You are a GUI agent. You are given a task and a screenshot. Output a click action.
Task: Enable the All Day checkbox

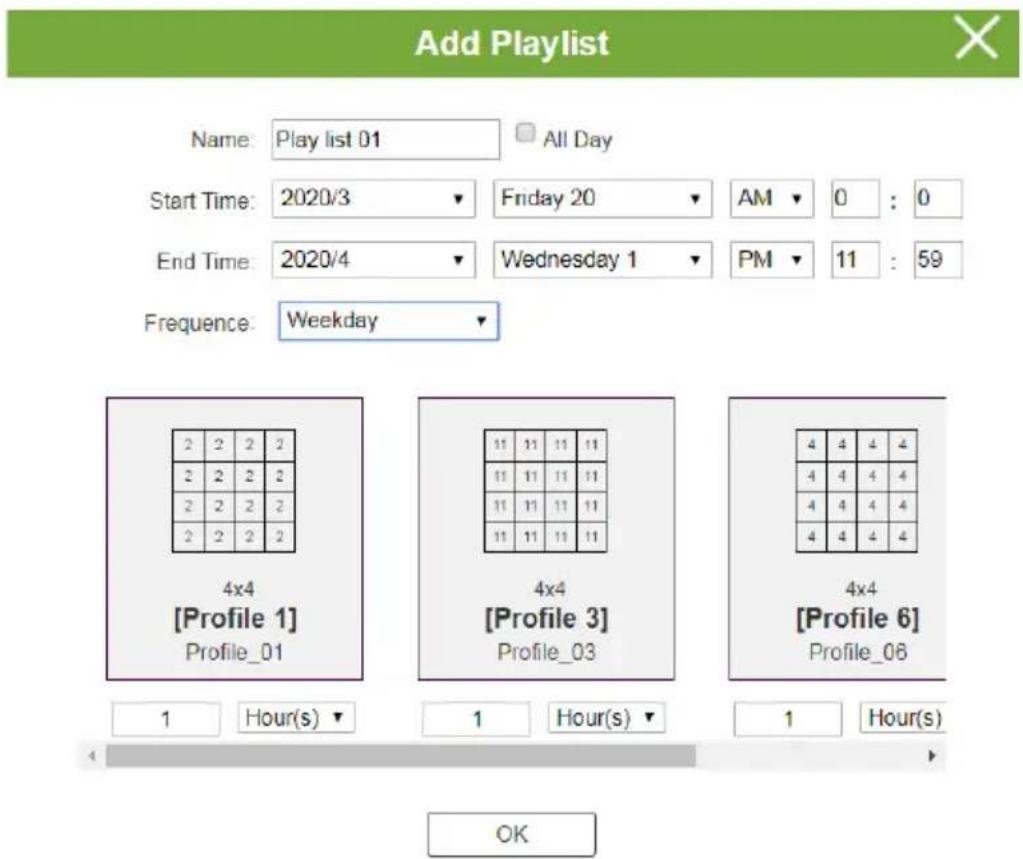pyautogui.click(x=525, y=133)
